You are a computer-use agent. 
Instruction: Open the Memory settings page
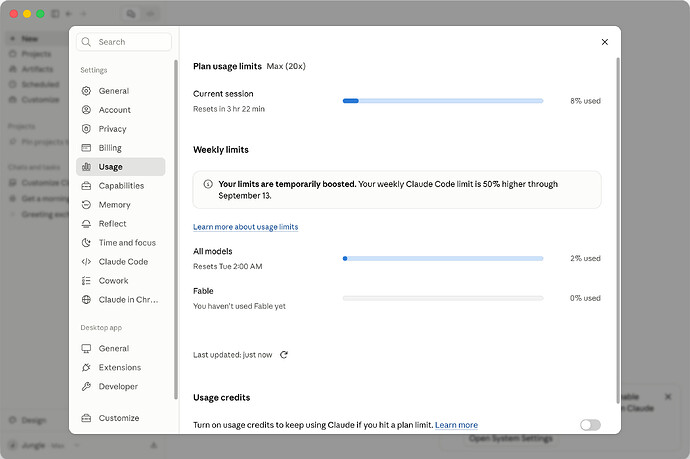121,205
